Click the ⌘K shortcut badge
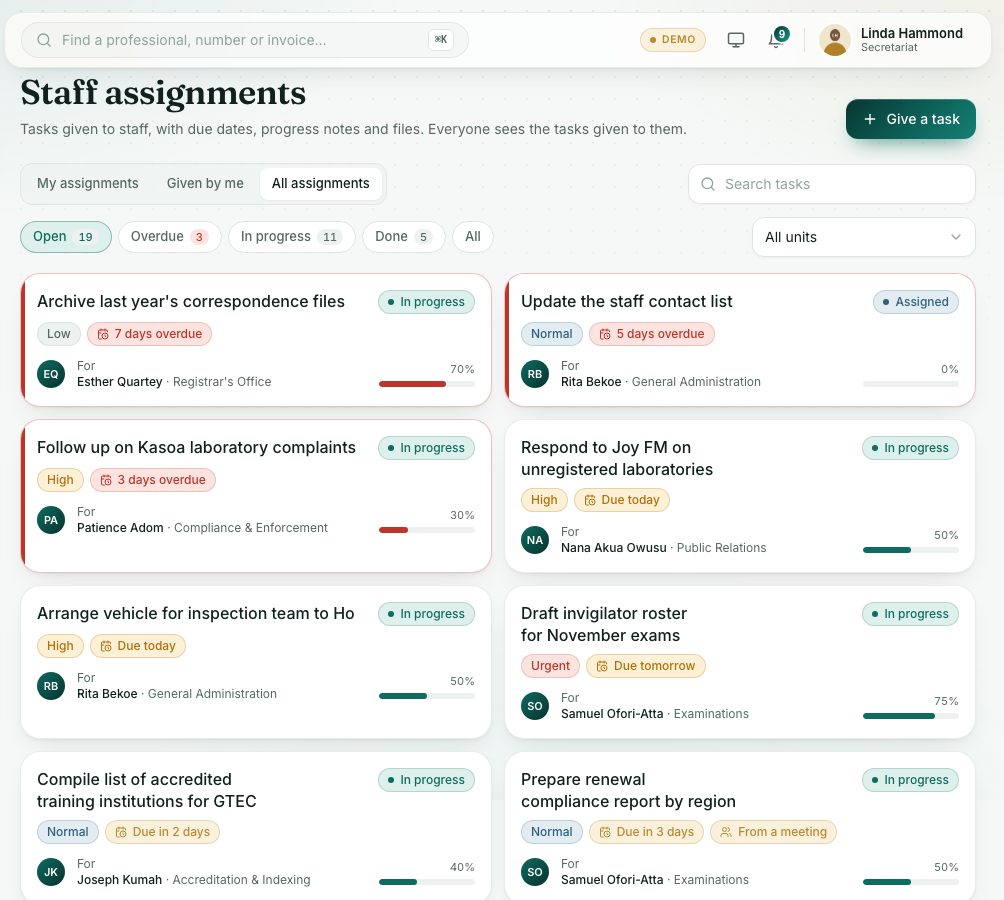Viewport: 1004px width, 900px height. 441,40
